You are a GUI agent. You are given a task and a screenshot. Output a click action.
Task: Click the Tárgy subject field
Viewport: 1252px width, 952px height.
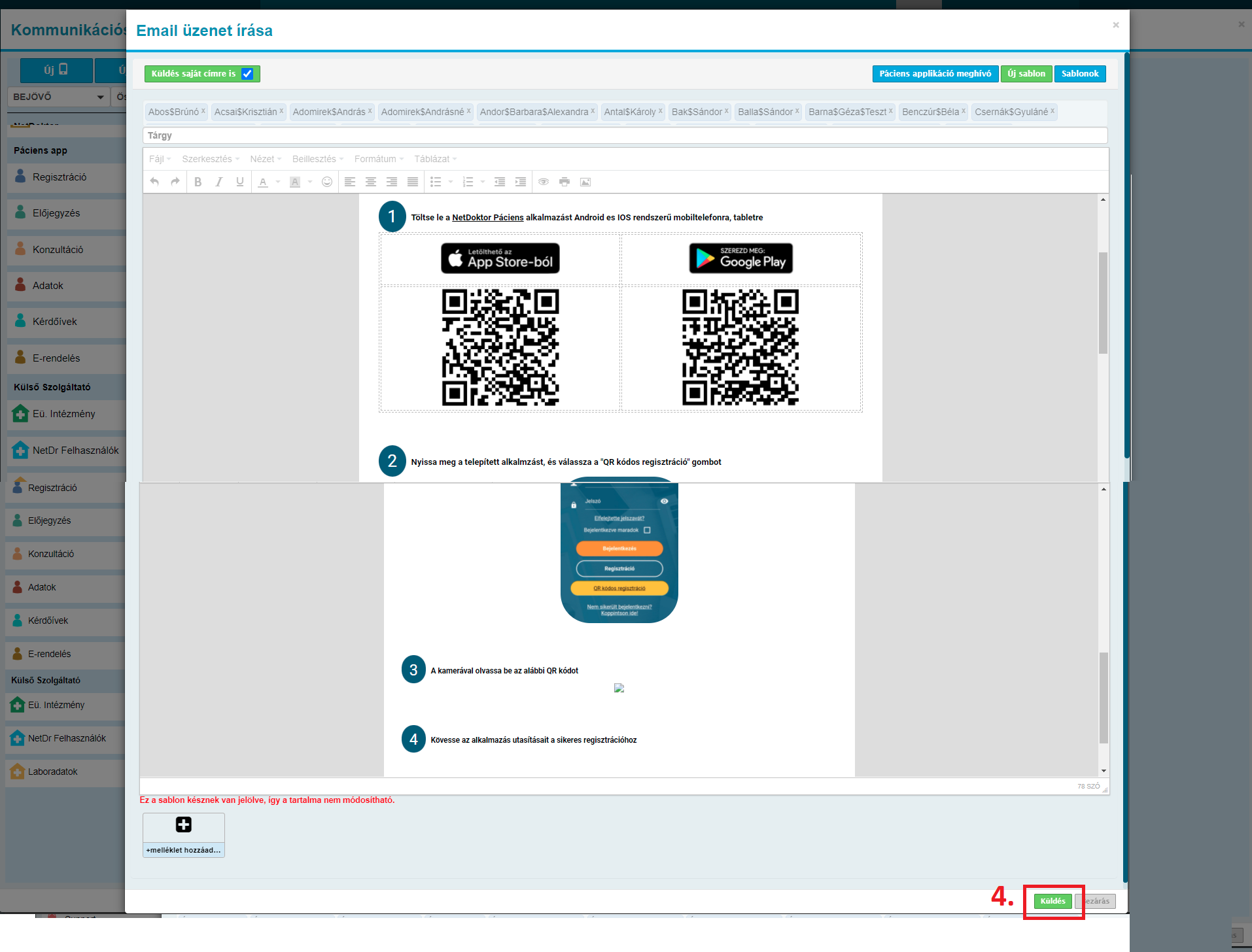[625, 135]
